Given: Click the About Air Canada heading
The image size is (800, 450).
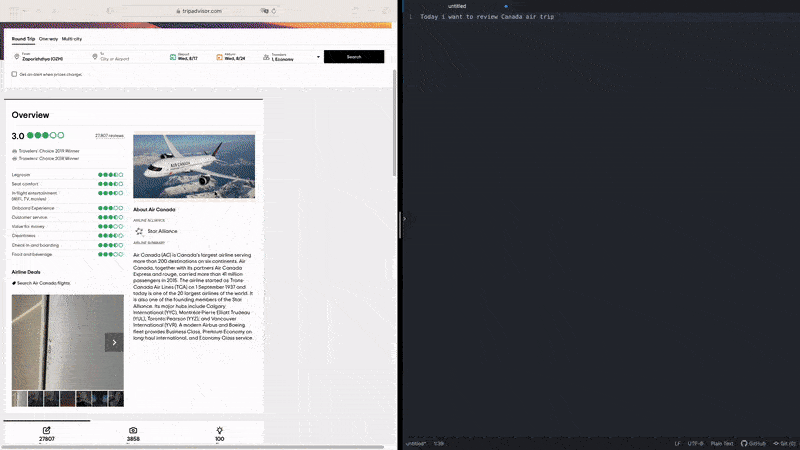Looking at the screenshot, I should coord(154,210).
